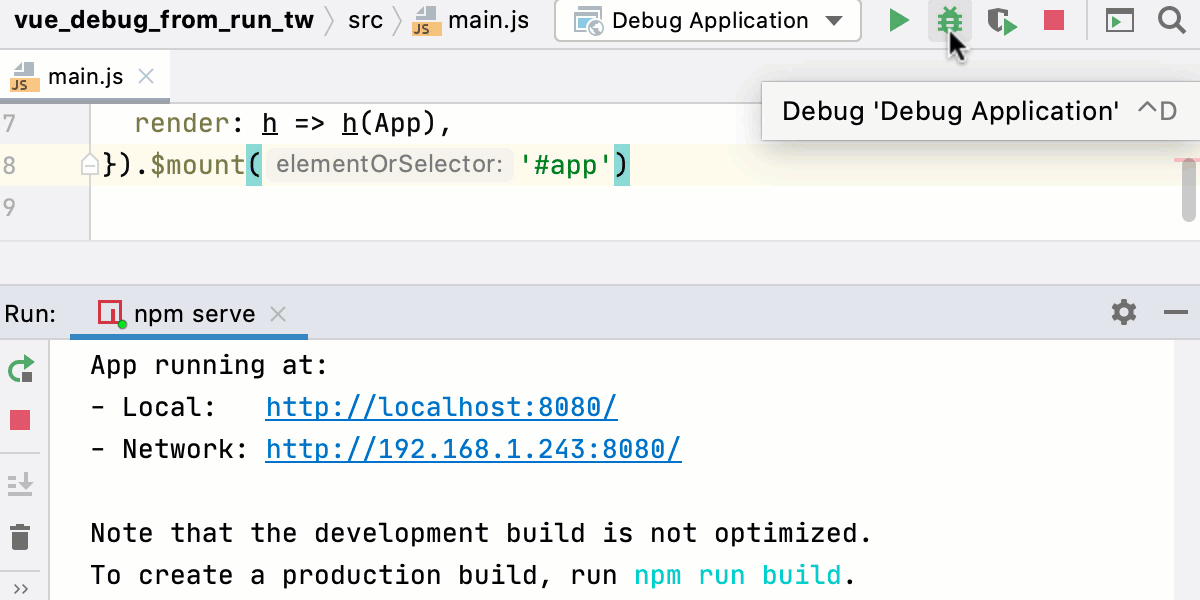Run the application with the green play icon
Viewport: 1200px width, 600px height.
(x=897, y=20)
